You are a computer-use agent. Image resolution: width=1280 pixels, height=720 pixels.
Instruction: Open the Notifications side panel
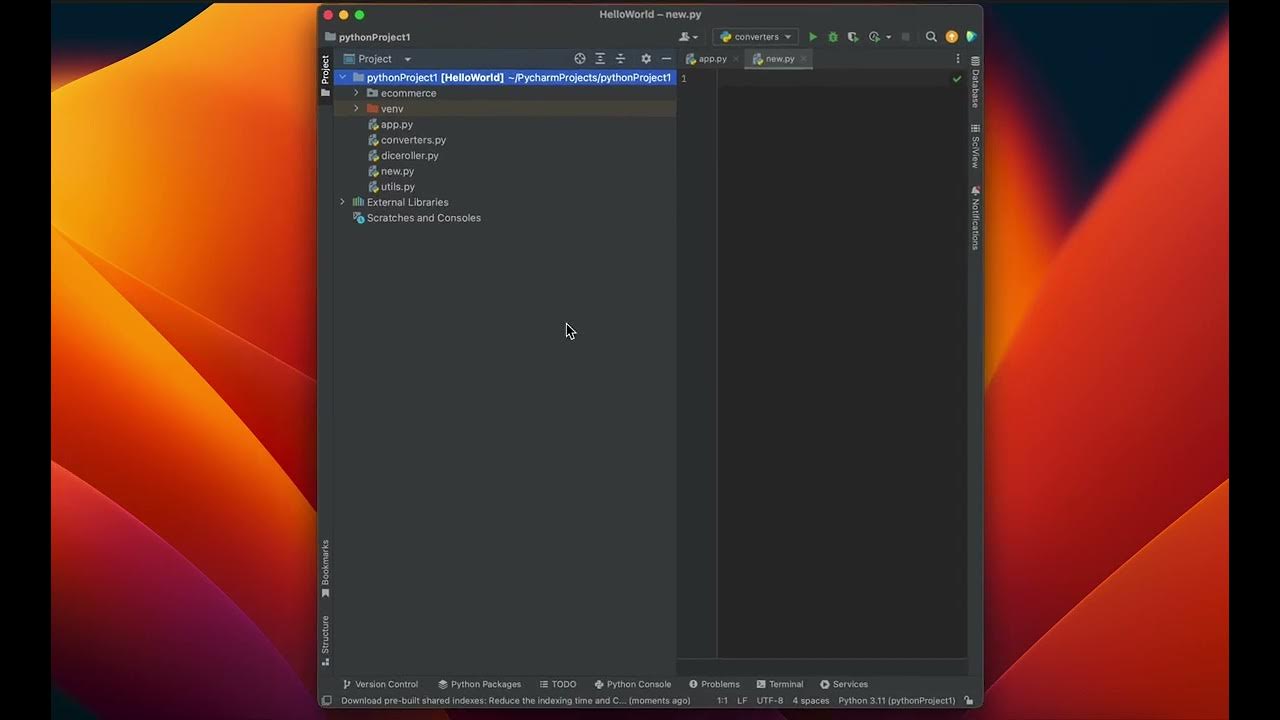point(975,218)
